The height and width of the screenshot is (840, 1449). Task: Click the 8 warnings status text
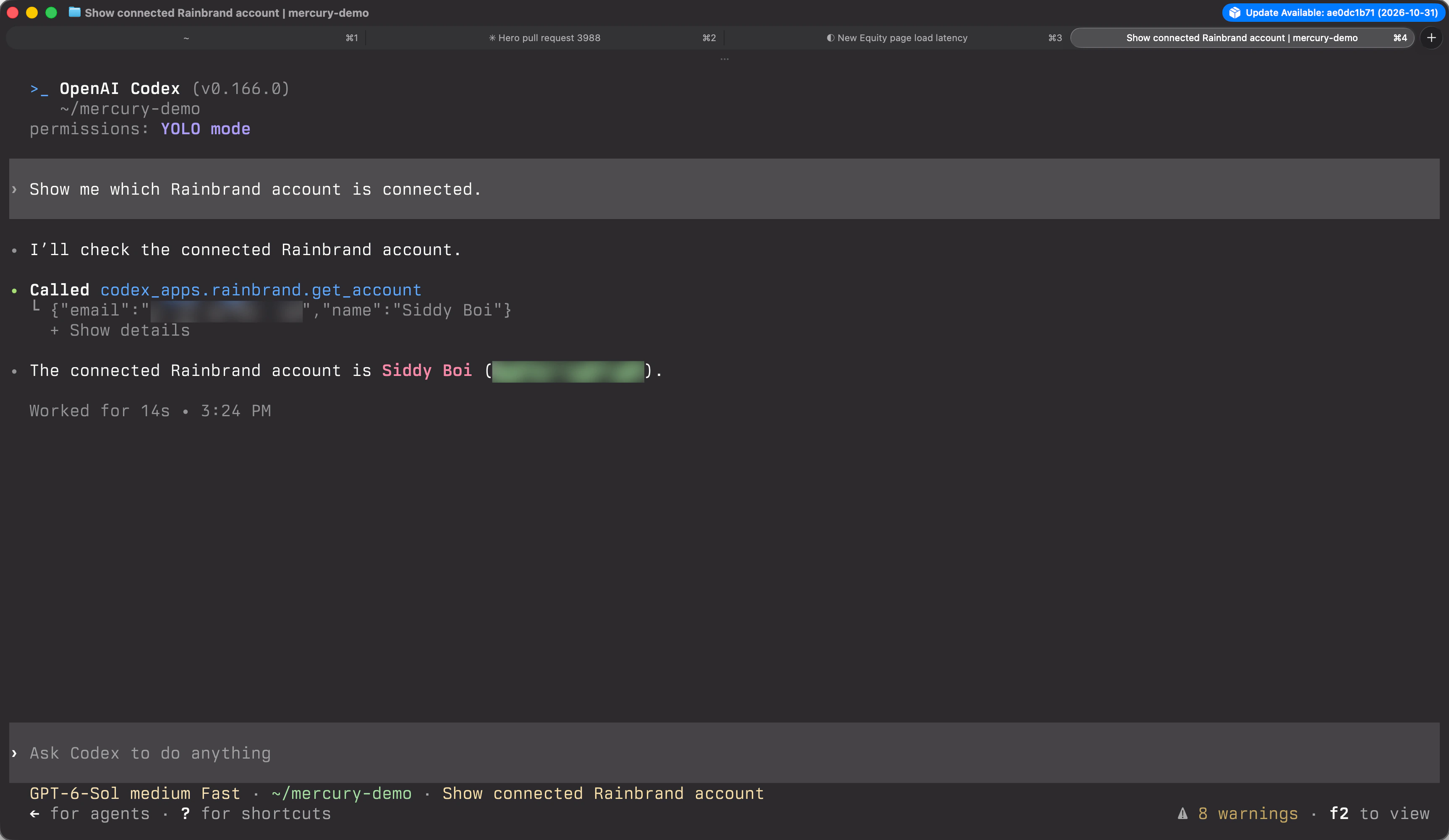(1248, 814)
